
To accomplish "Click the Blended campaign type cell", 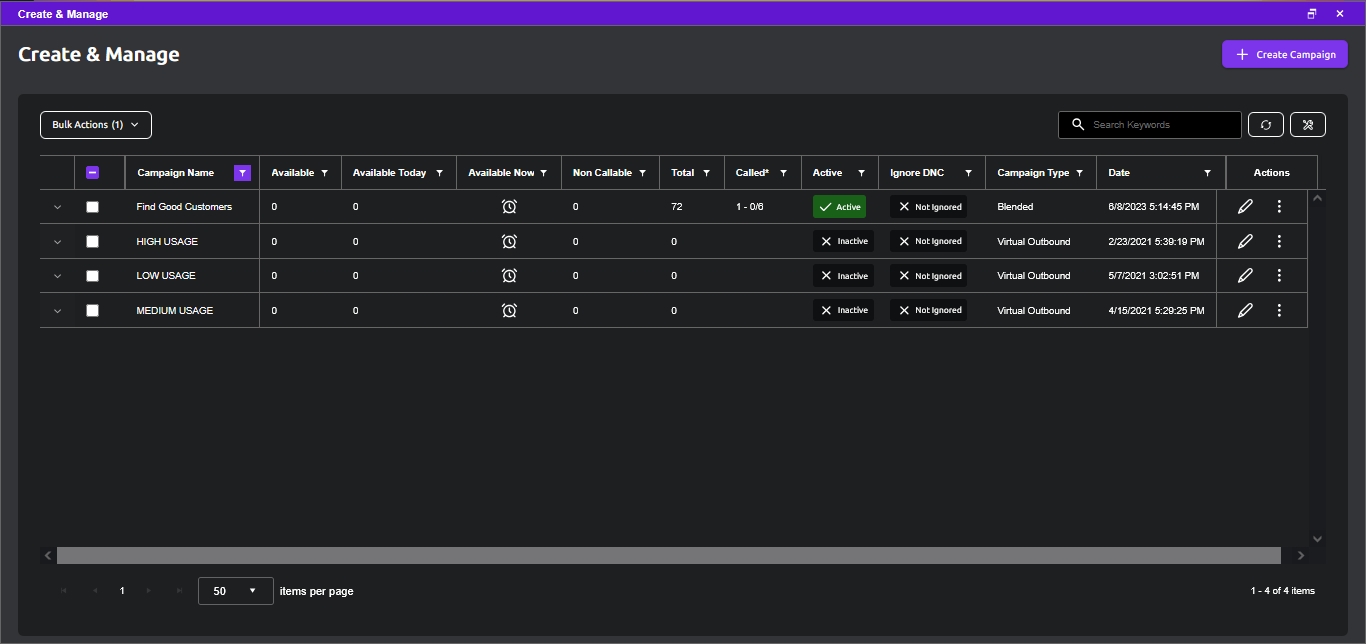I will [1015, 207].
